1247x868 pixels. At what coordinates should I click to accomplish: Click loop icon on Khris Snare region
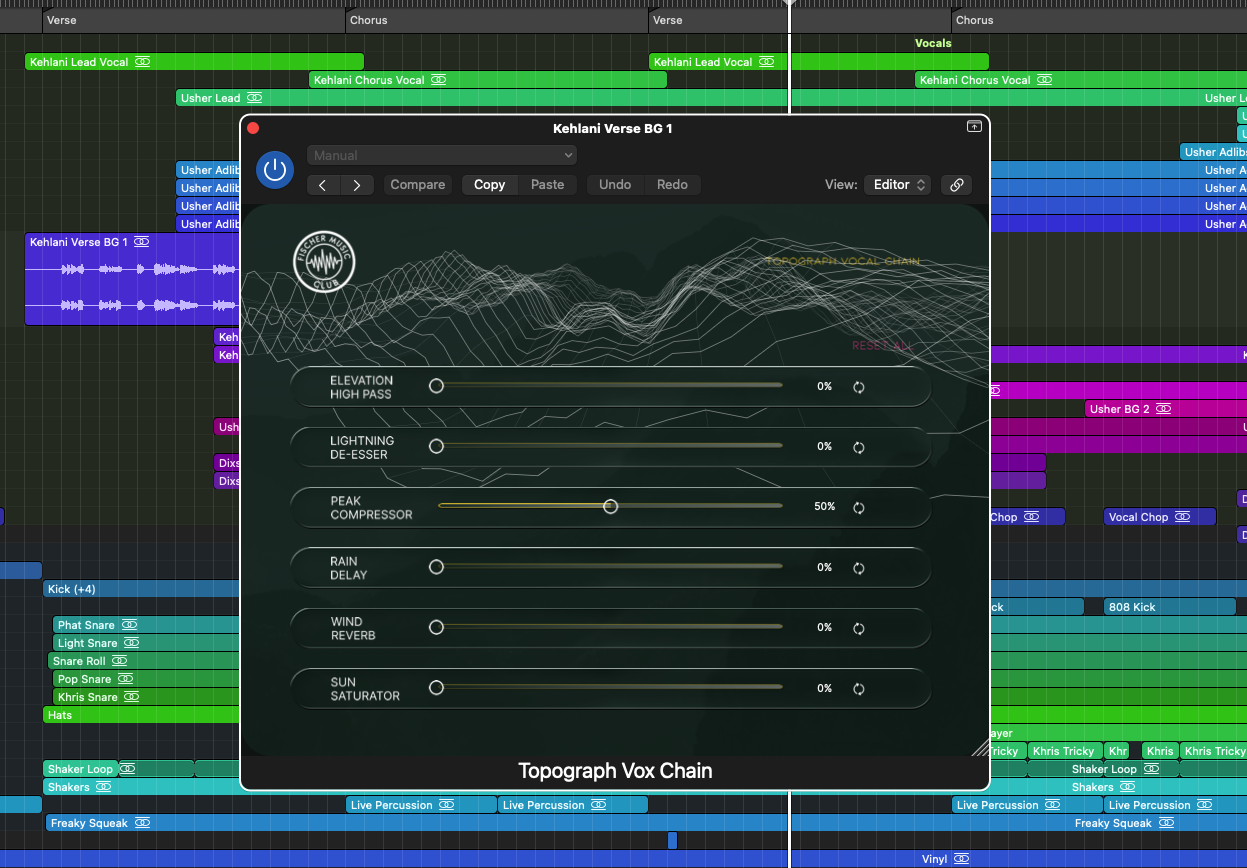pos(134,697)
